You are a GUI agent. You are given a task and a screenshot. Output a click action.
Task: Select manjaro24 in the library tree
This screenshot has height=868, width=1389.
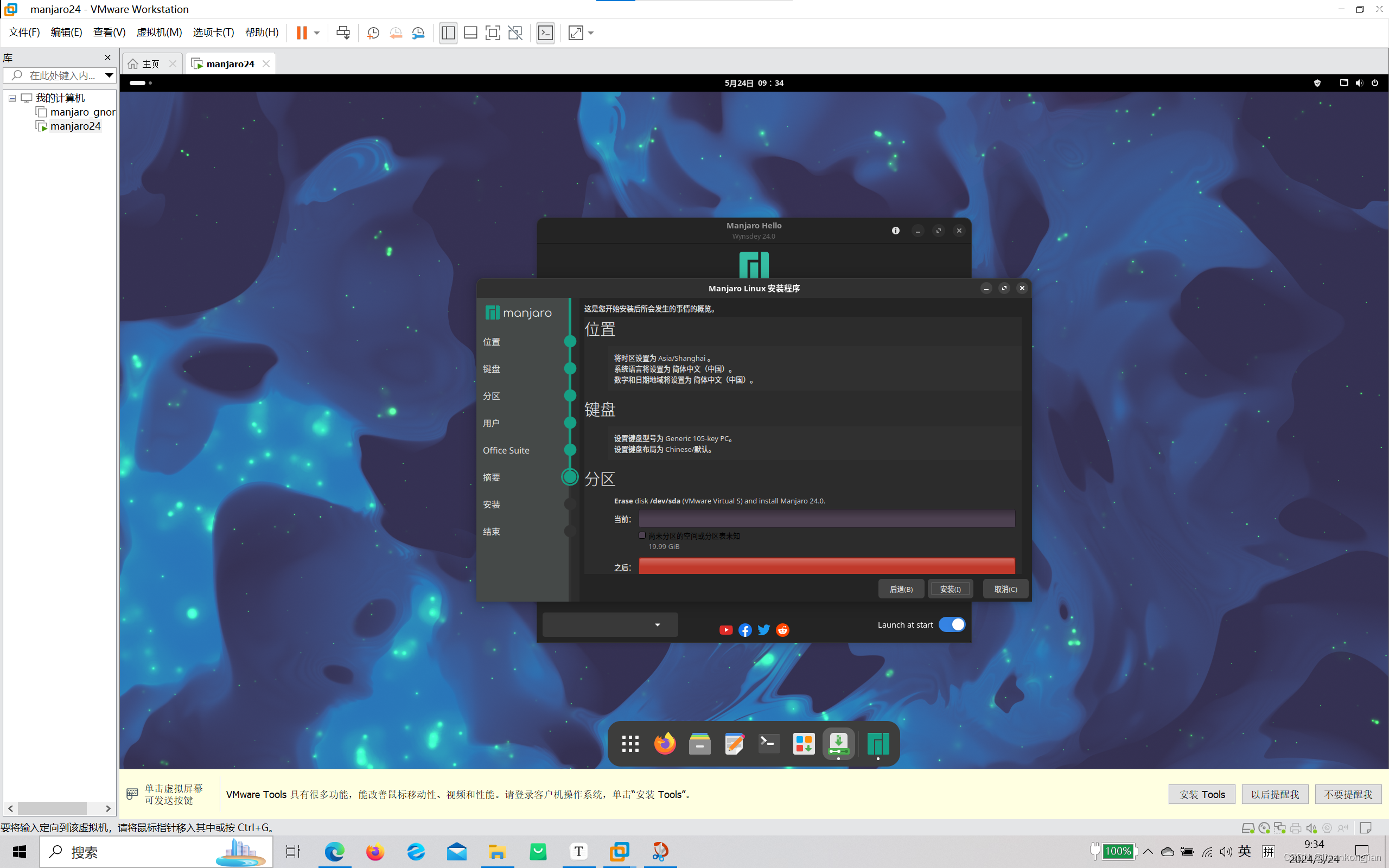click(68, 126)
